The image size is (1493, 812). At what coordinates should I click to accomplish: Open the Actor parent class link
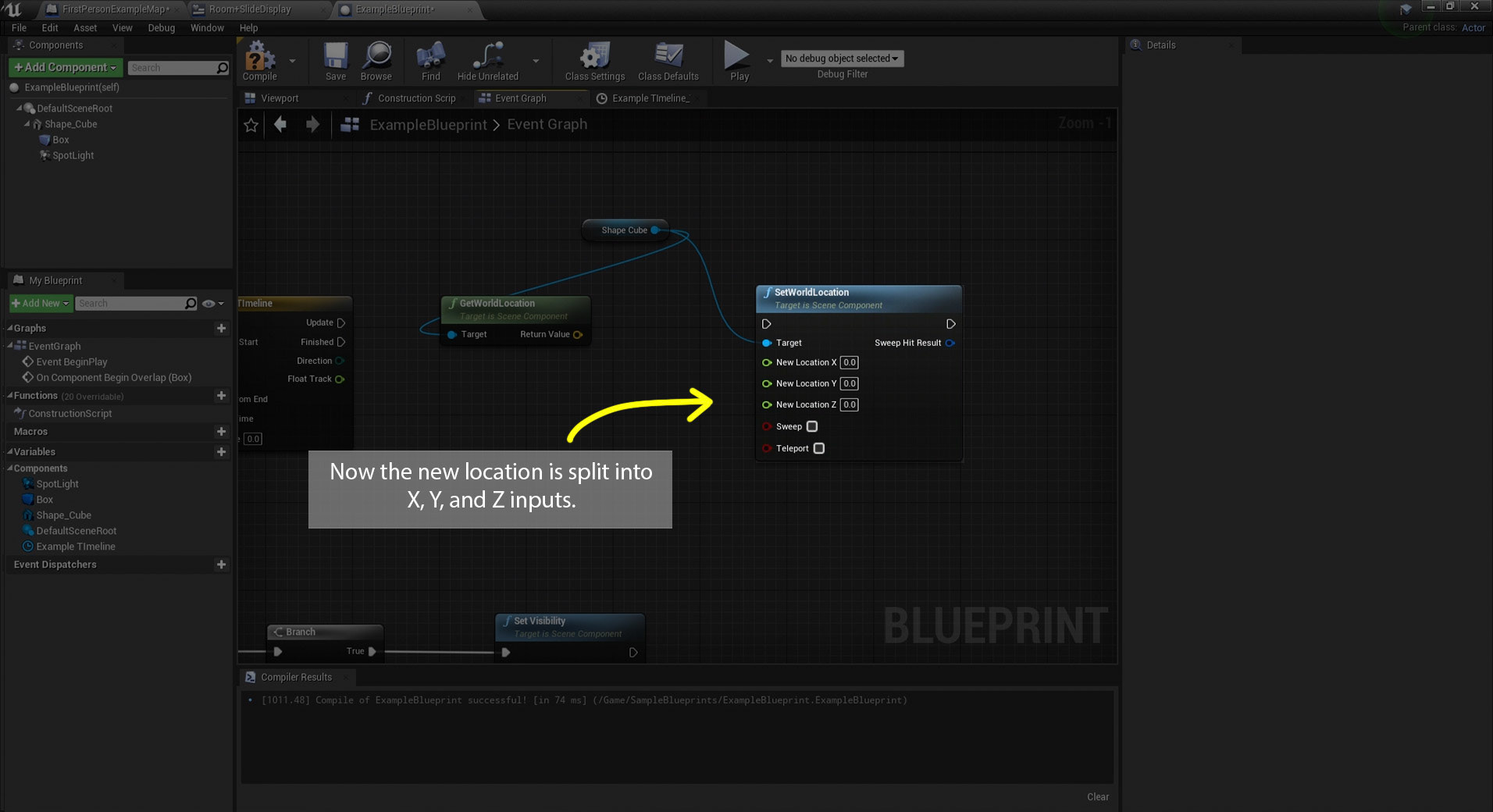tap(1473, 27)
